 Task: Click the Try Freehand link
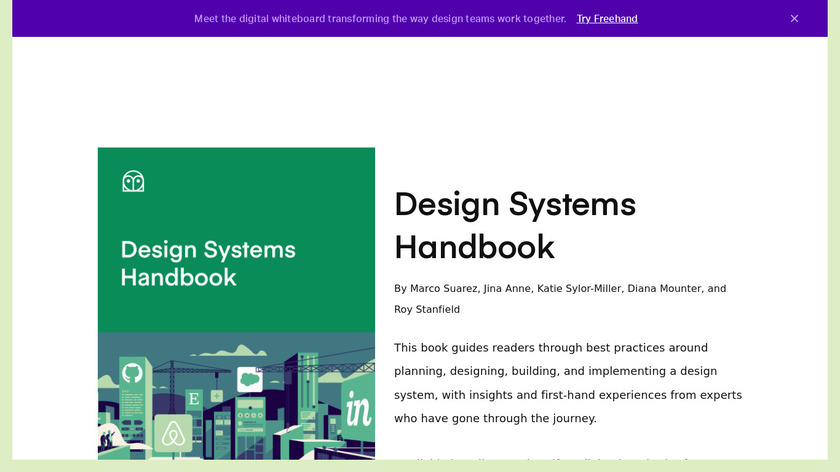coord(607,19)
